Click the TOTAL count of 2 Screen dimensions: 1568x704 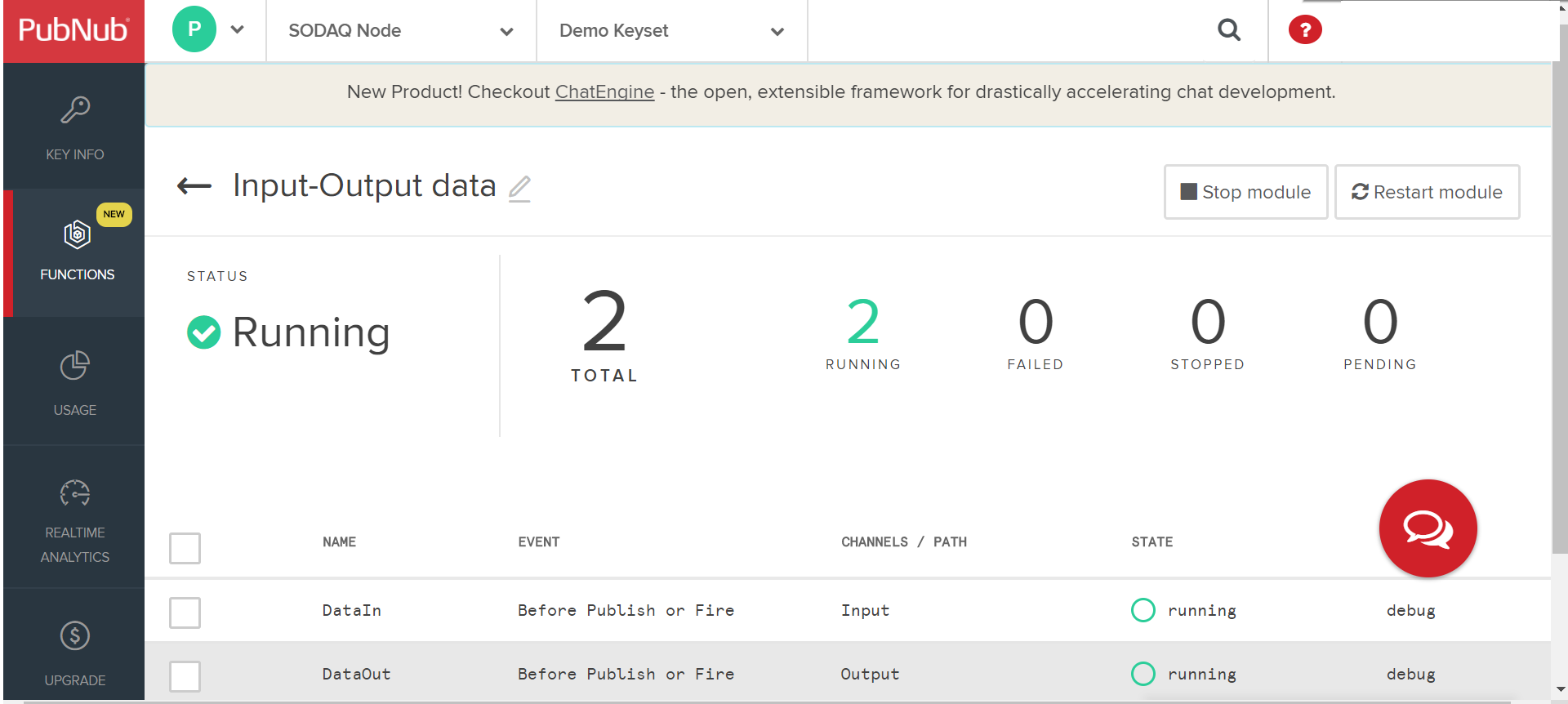pos(604,322)
